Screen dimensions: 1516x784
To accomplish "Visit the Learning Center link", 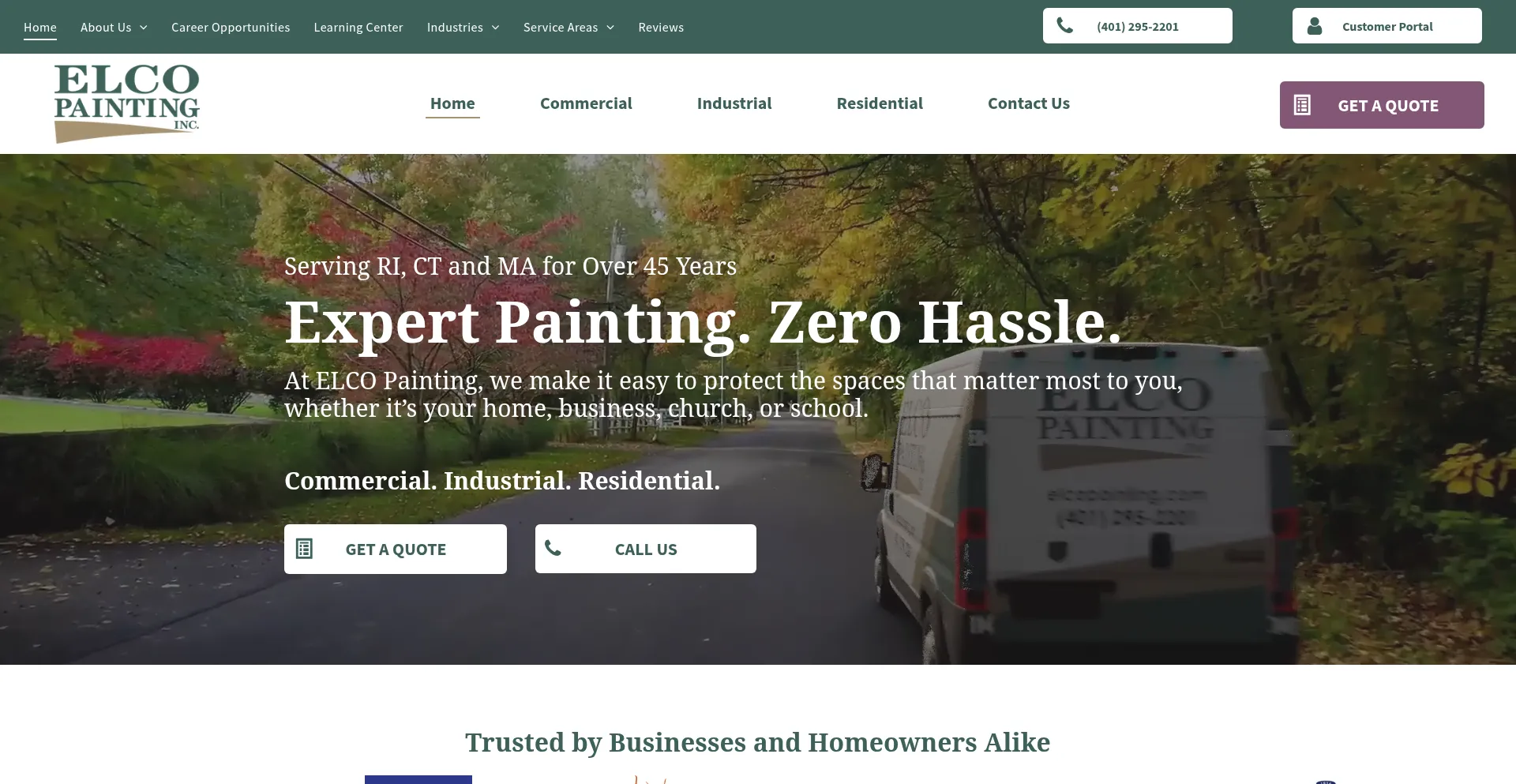I will (358, 28).
